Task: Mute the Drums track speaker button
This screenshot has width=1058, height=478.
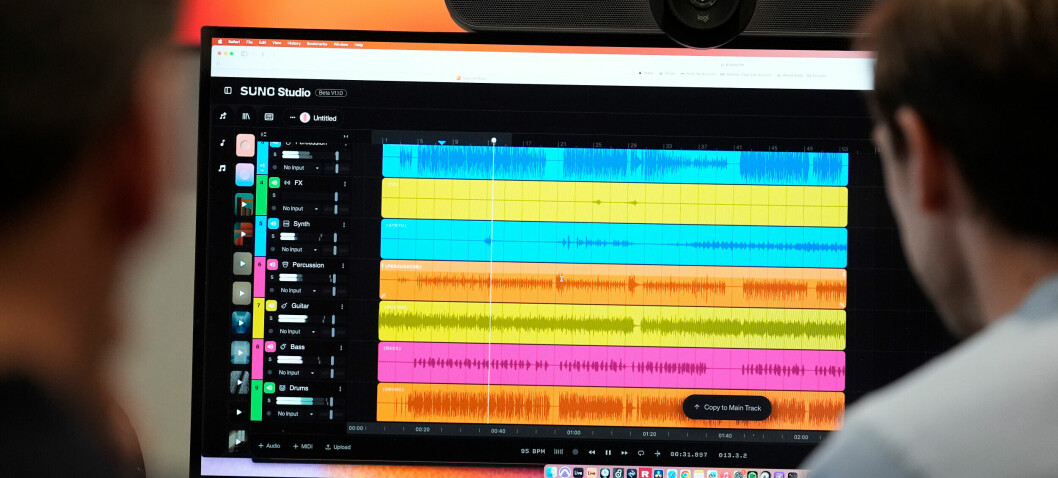Action: 270,388
